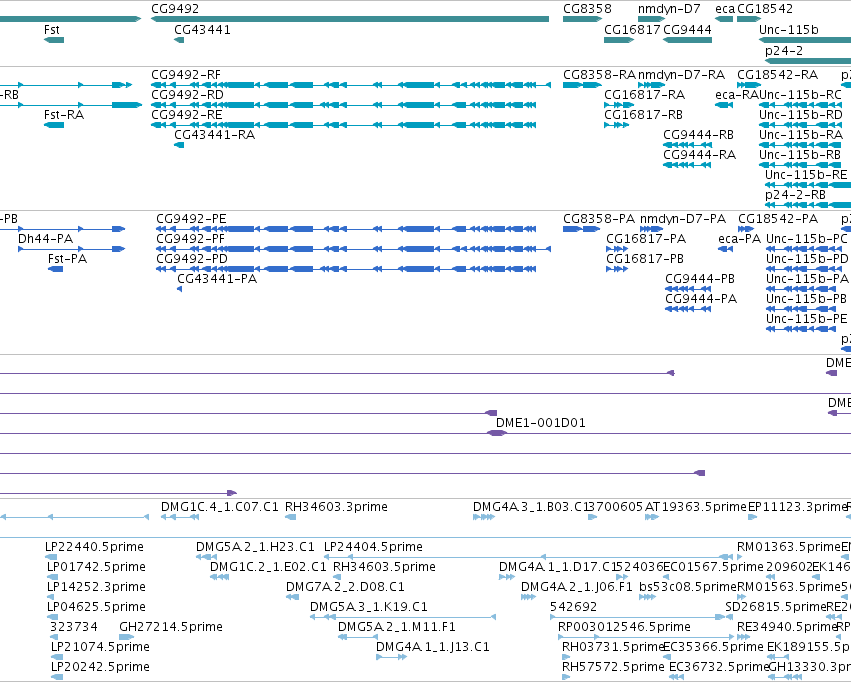Viewport: 851px width, 682px height.
Task: Select the CG9492 gene bar
Action: point(350,19)
